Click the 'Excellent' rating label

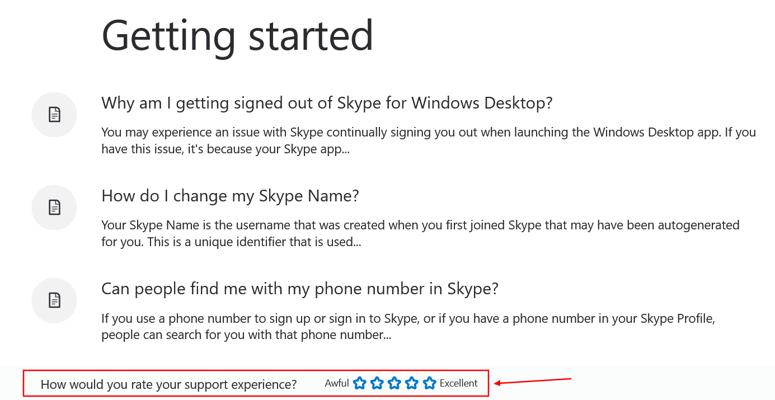pyautogui.click(x=459, y=383)
